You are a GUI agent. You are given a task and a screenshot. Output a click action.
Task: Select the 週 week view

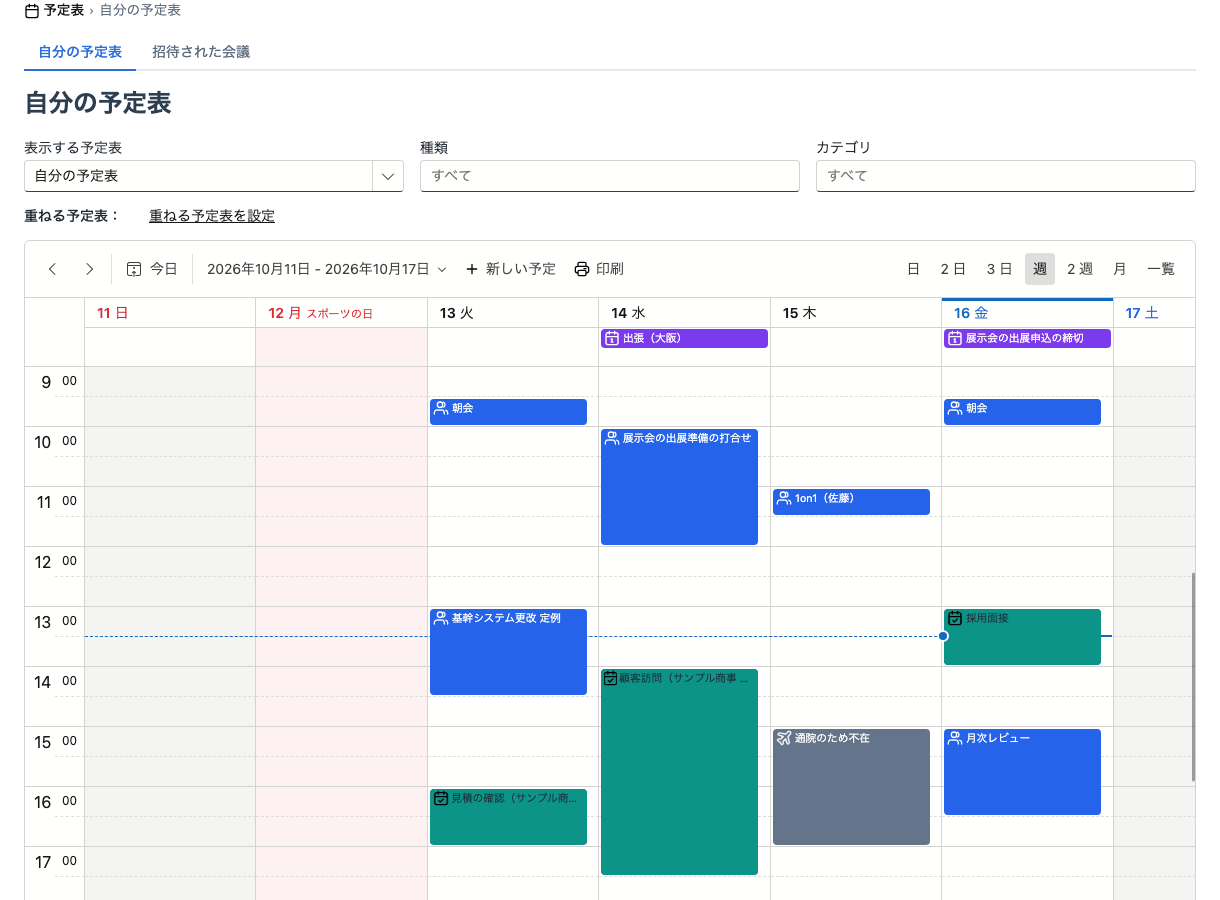pos(1040,269)
